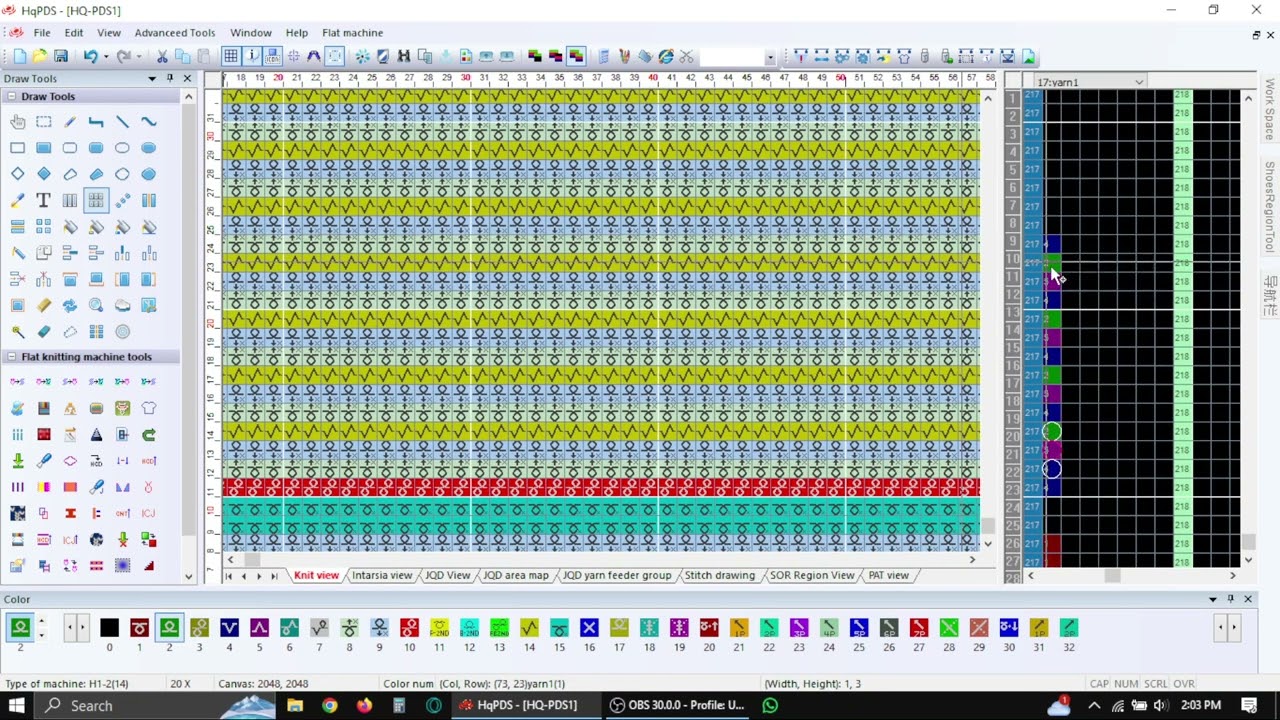This screenshot has width=1280, height=720.
Task: Switch to the Stitch drawing tab
Action: click(720, 576)
